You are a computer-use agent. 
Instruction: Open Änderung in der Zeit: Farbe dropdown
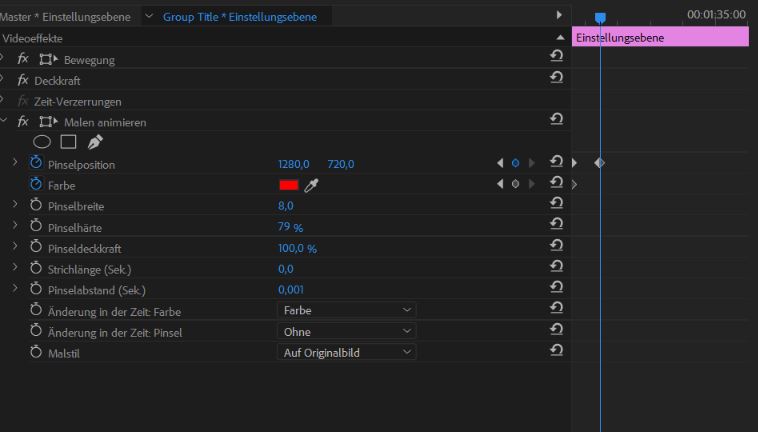point(347,310)
